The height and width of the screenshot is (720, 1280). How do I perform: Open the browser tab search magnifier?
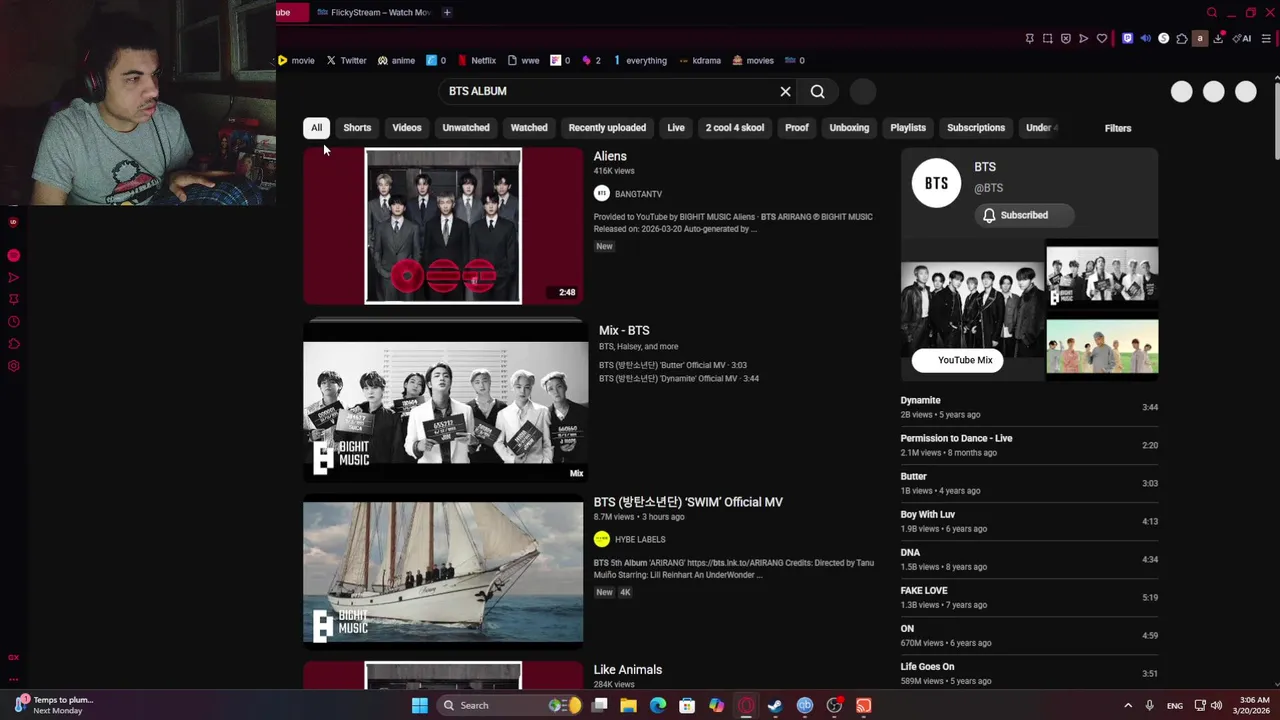tap(1212, 12)
